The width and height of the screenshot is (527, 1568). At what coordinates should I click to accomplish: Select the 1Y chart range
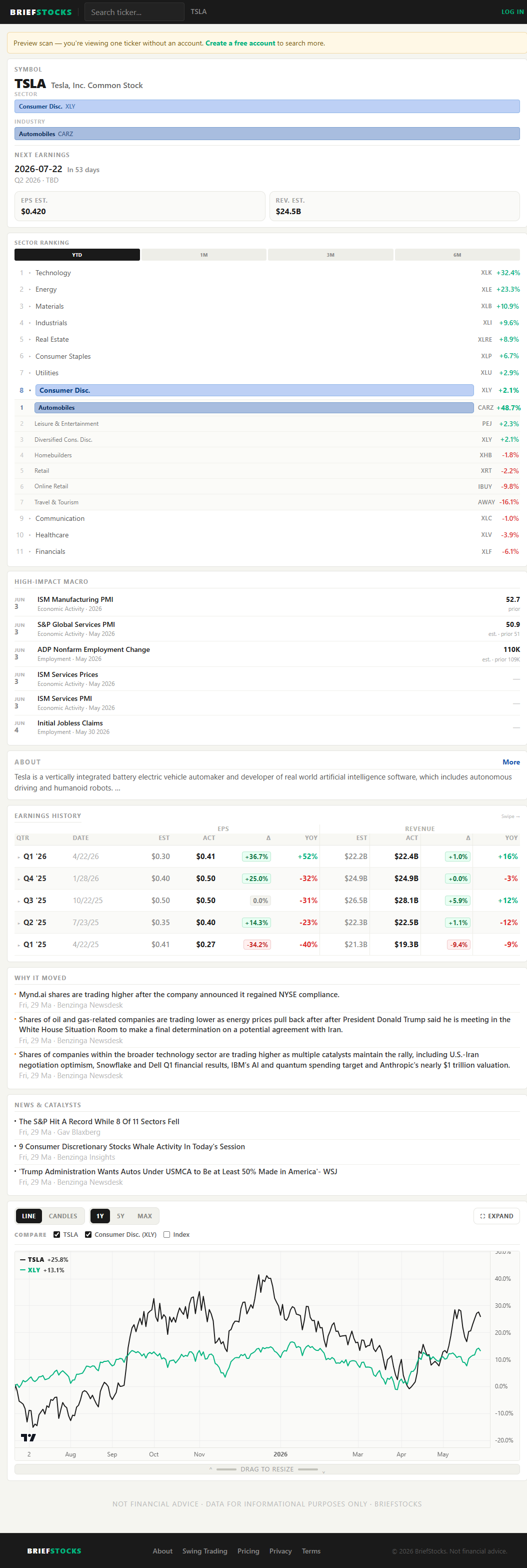pyautogui.click(x=100, y=1216)
